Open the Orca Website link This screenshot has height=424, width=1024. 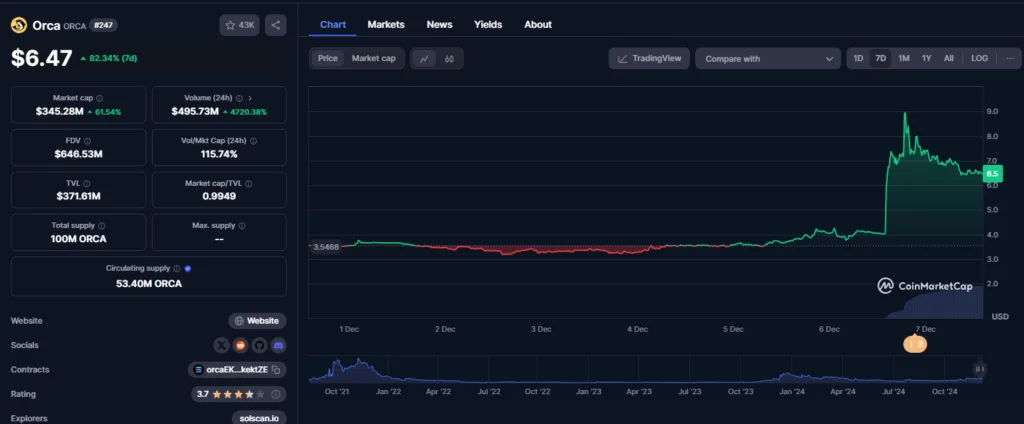tap(257, 321)
